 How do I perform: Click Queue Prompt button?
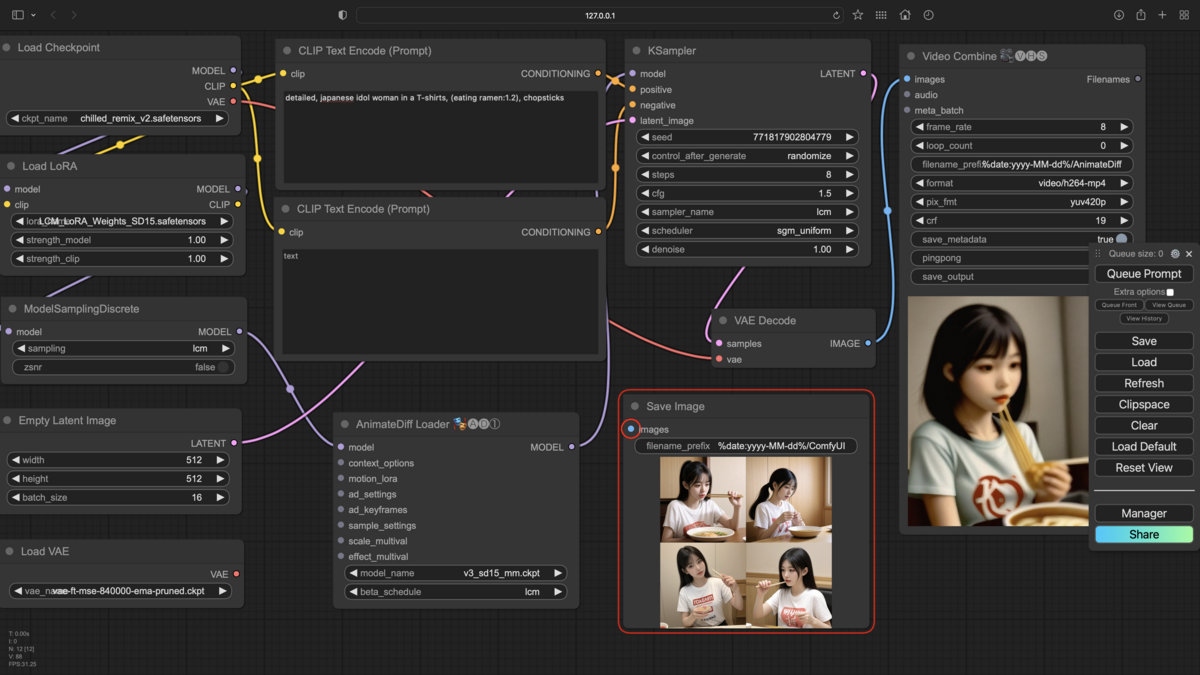pyautogui.click(x=1144, y=274)
